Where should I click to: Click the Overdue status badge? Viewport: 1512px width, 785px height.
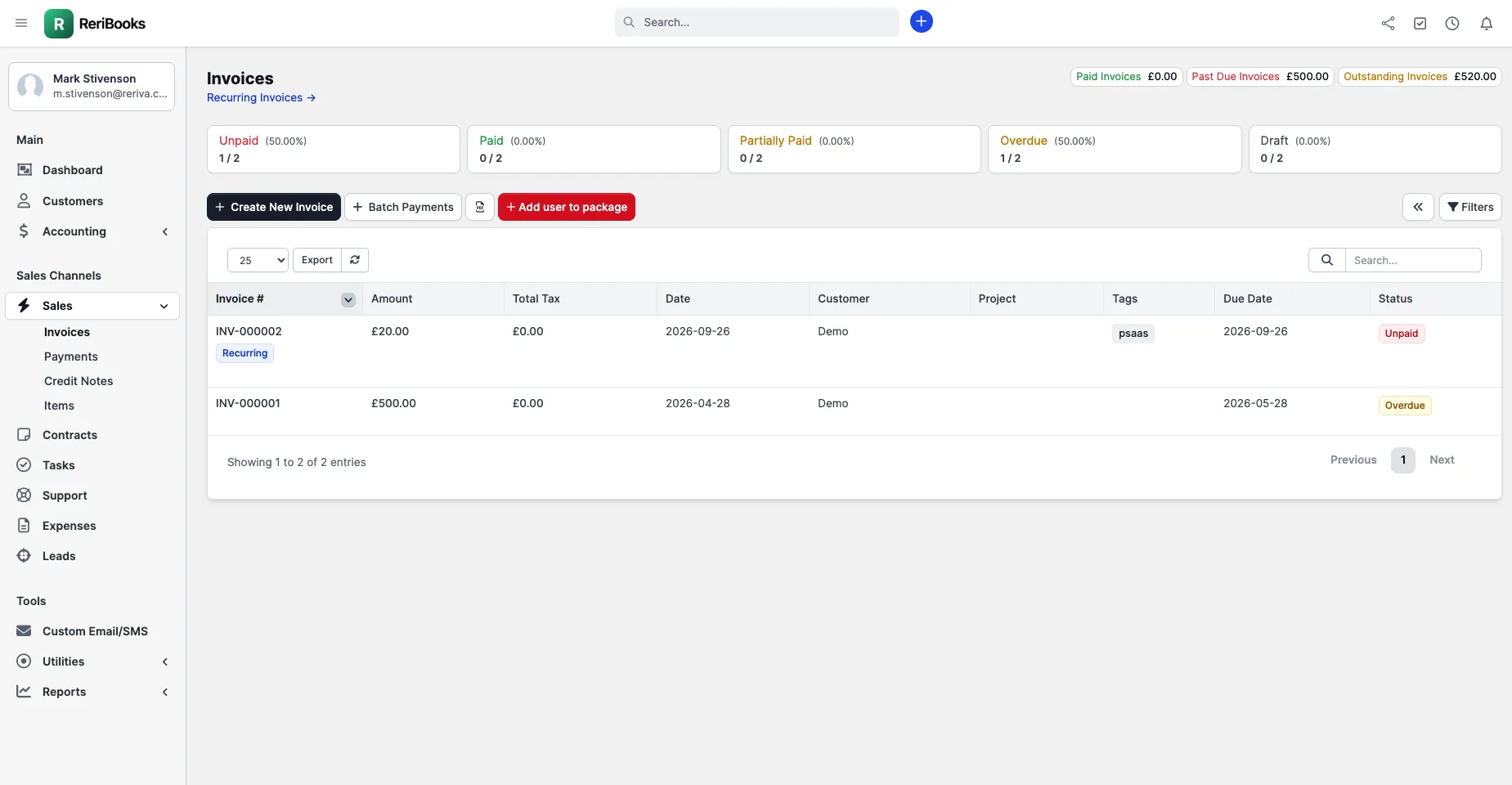click(x=1405, y=406)
